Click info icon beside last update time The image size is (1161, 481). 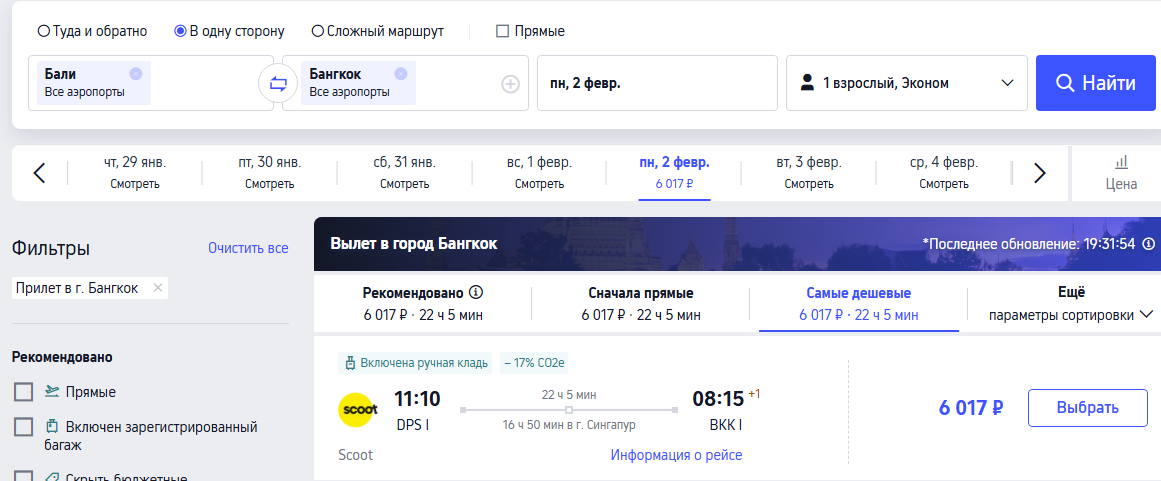pos(1148,243)
